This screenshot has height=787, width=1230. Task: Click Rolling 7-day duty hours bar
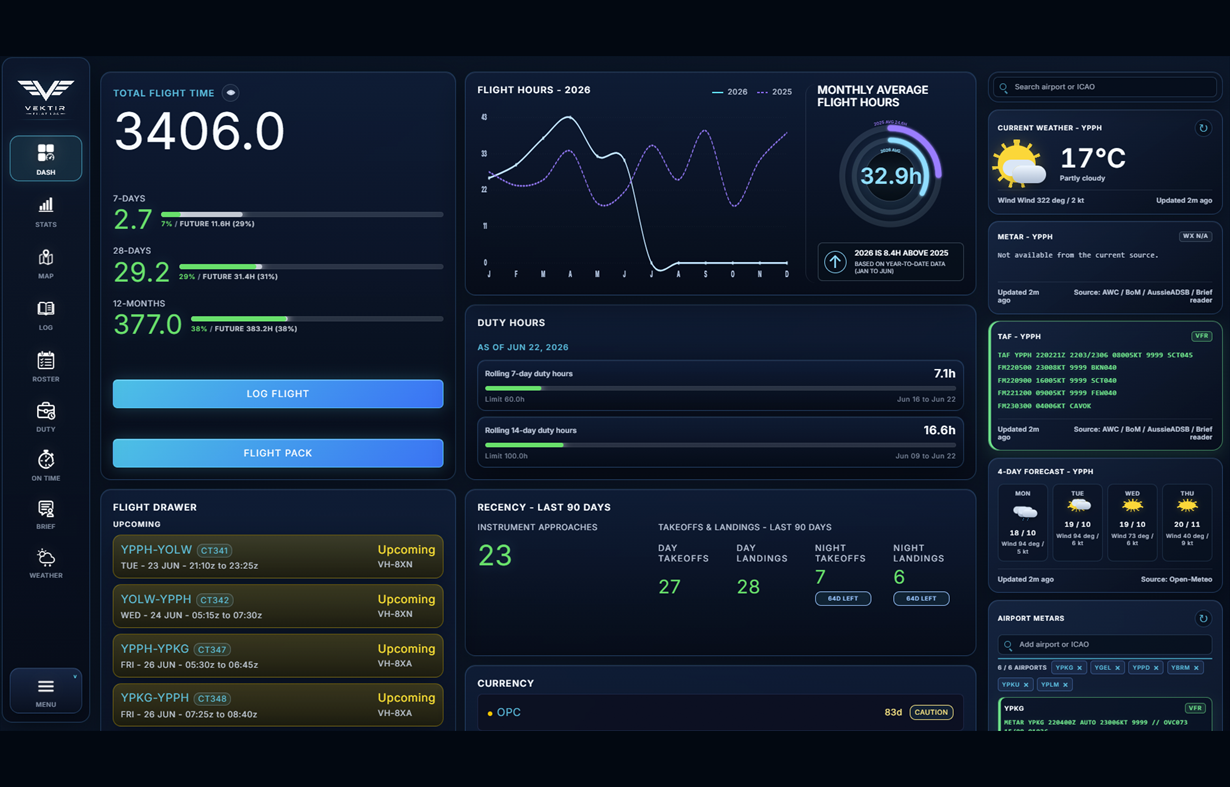(x=720, y=388)
